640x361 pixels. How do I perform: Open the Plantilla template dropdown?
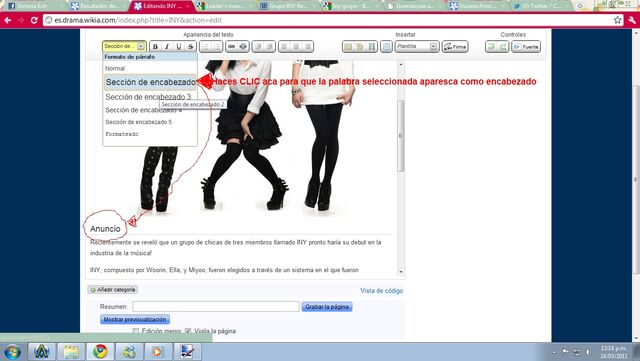417,47
